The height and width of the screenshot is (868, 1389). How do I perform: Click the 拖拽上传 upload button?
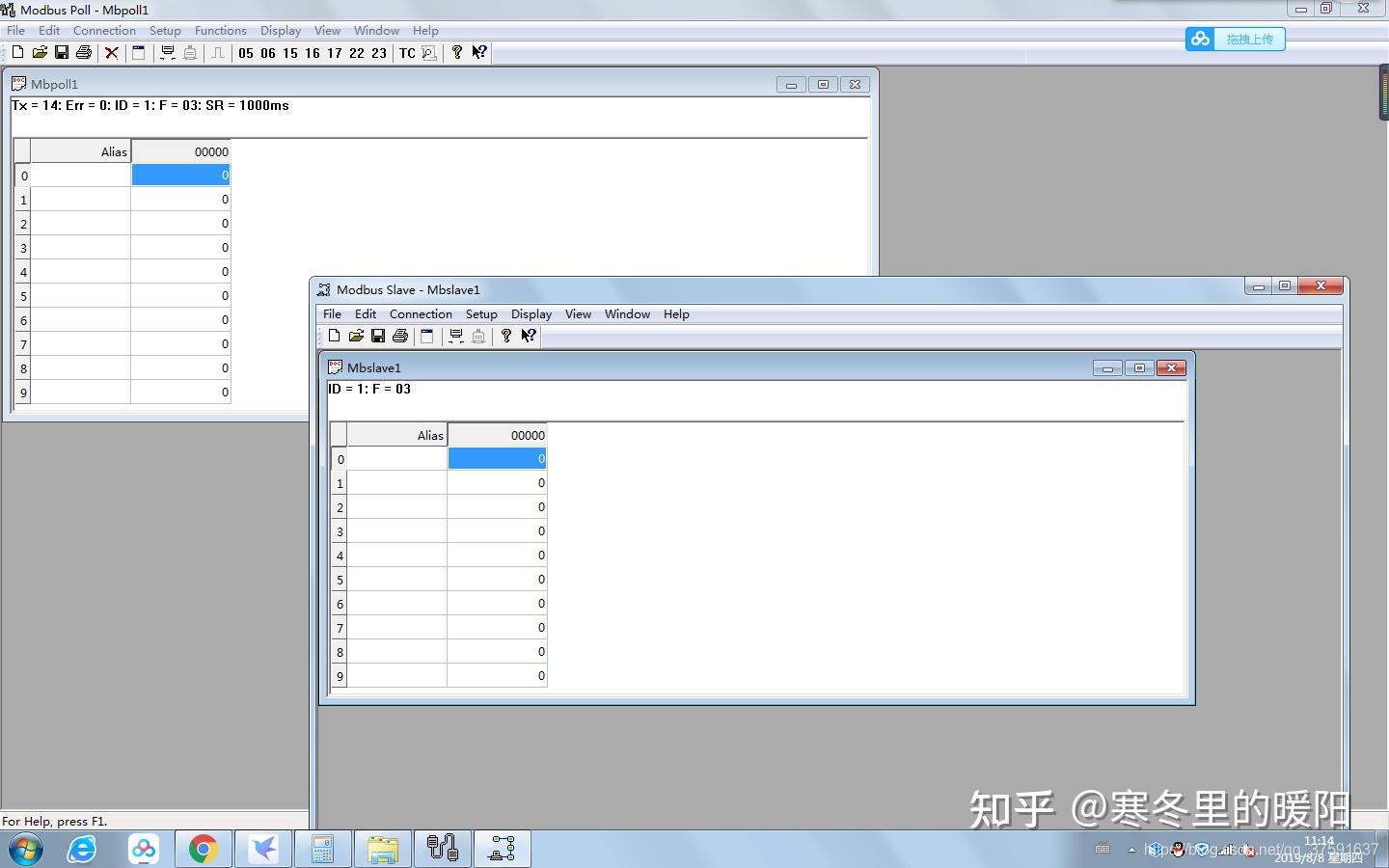click(1251, 39)
